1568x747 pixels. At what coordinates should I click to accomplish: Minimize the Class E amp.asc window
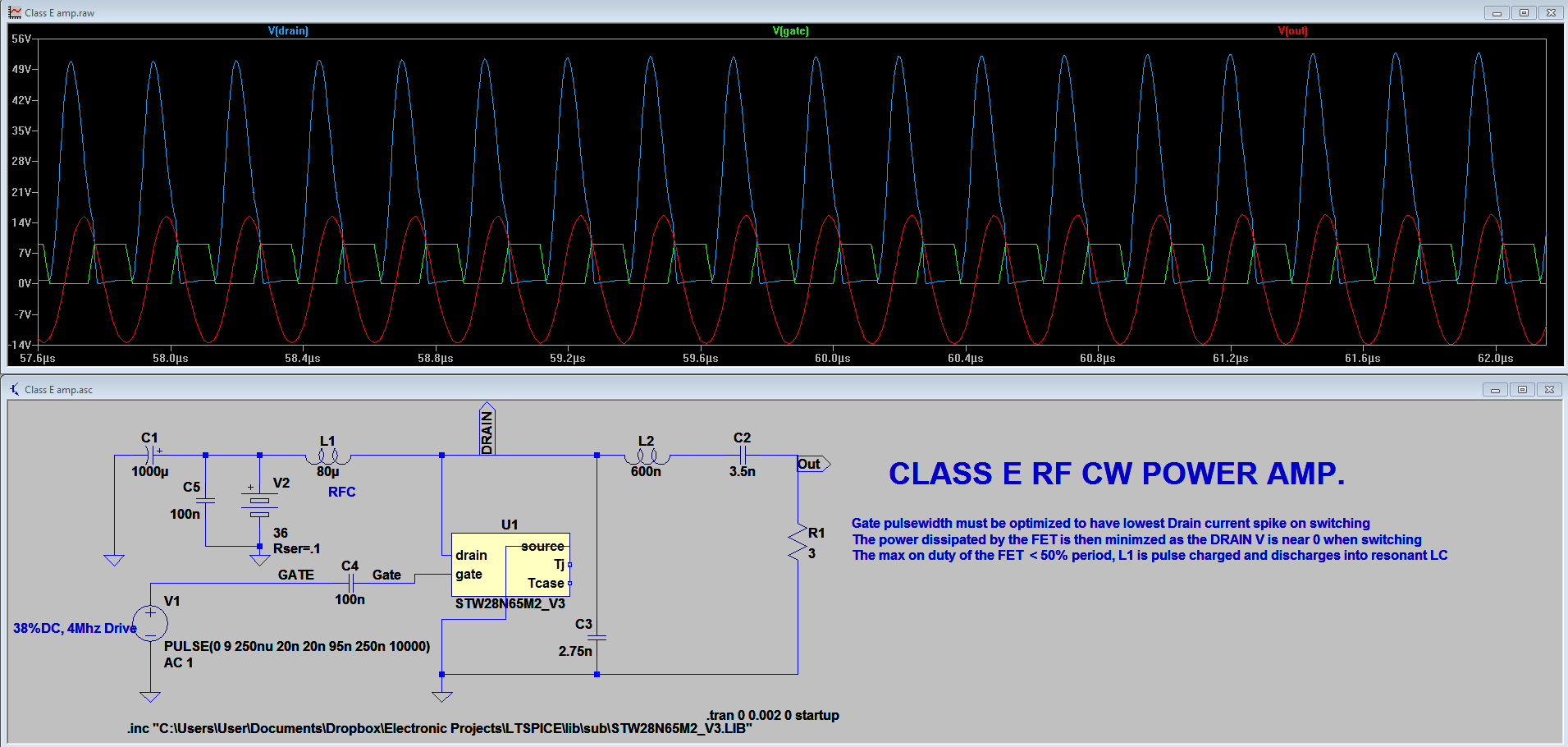tap(1495, 389)
